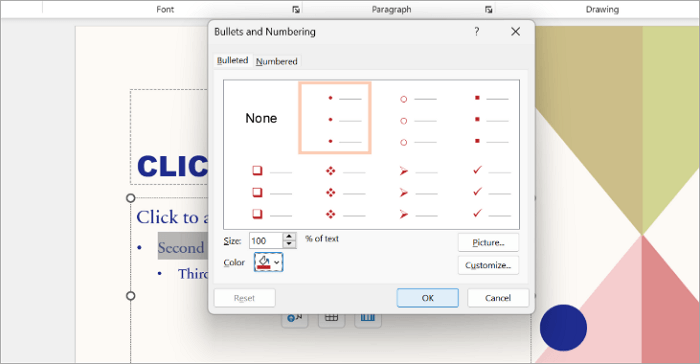Image resolution: width=700 pixels, height=364 pixels.
Task: Click the Picture... button
Action: pos(488,243)
